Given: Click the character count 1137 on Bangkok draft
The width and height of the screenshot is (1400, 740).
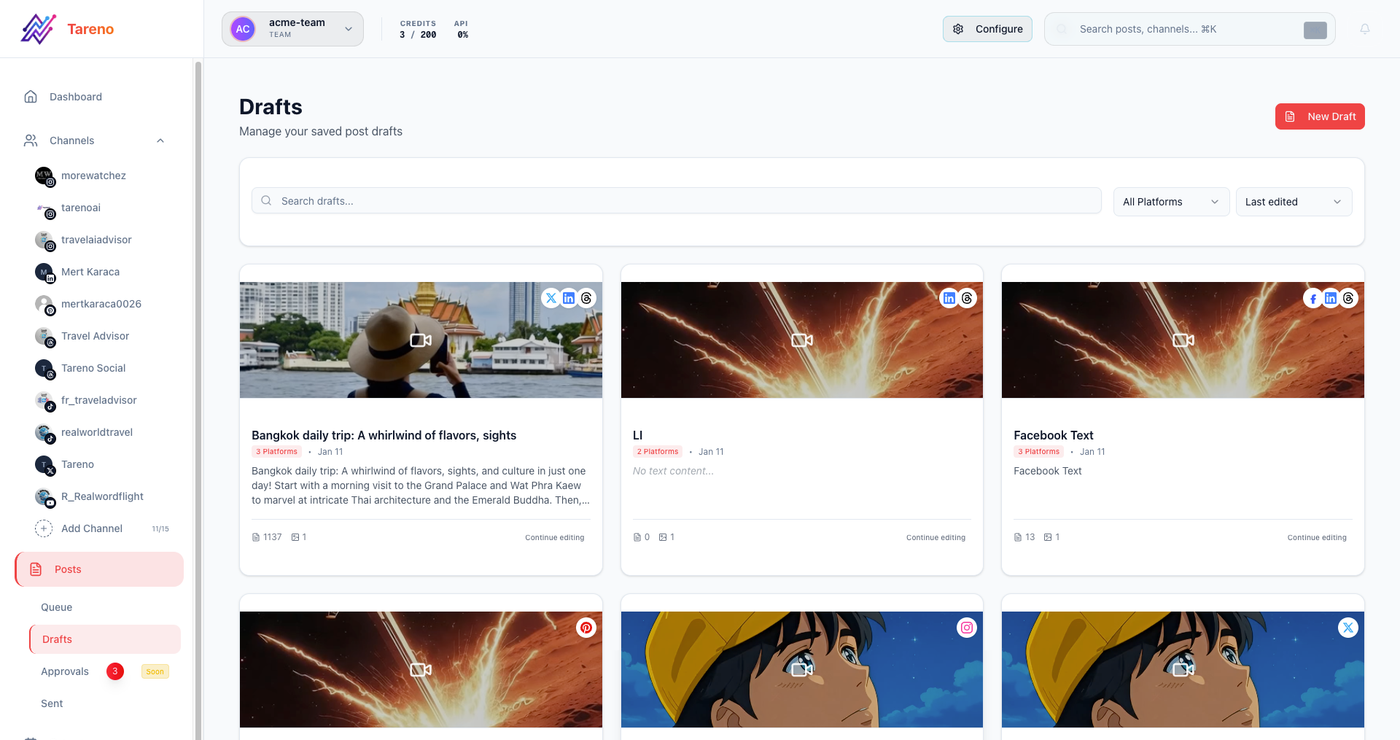Looking at the screenshot, I should [x=267, y=538].
